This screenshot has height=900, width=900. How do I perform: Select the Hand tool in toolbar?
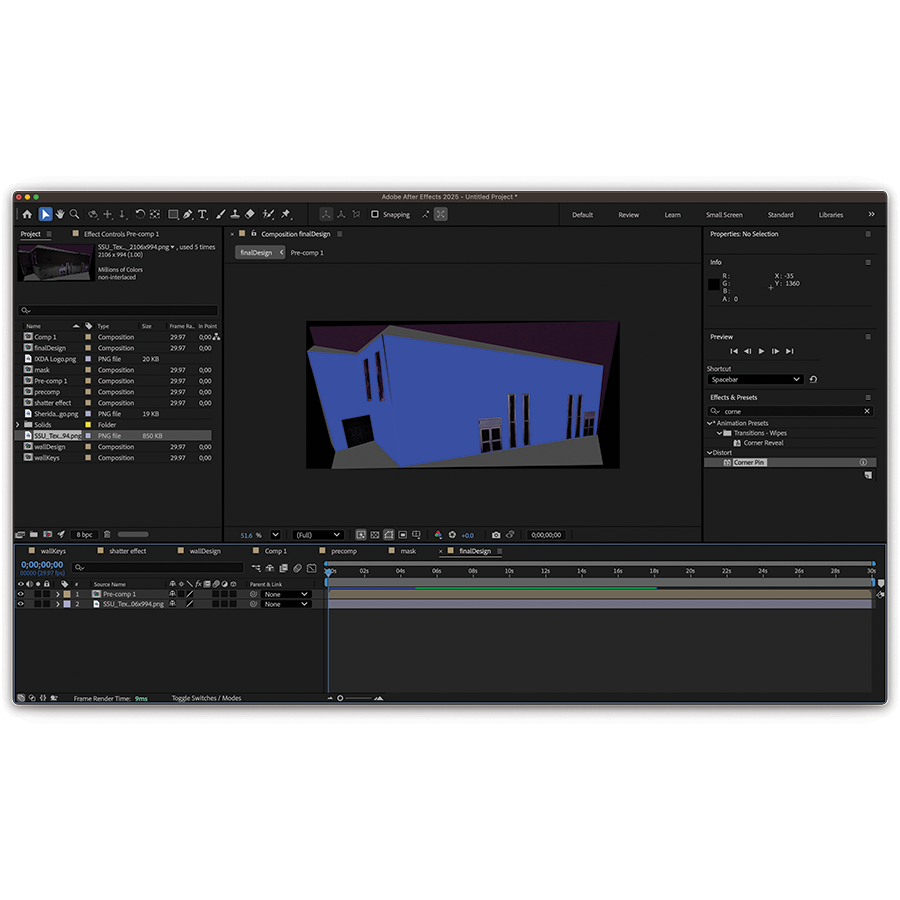click(60, 214)
